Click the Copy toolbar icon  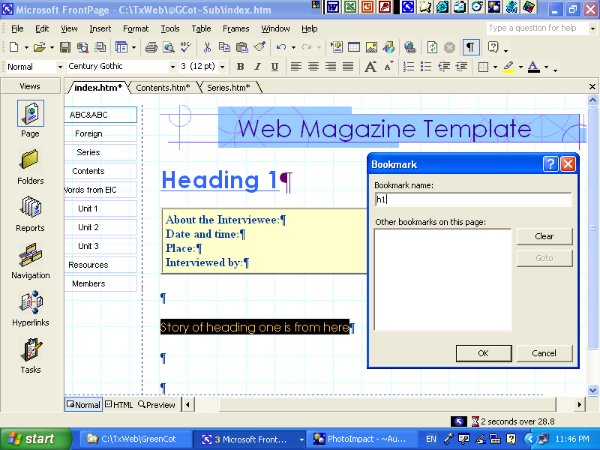point(224,47)
